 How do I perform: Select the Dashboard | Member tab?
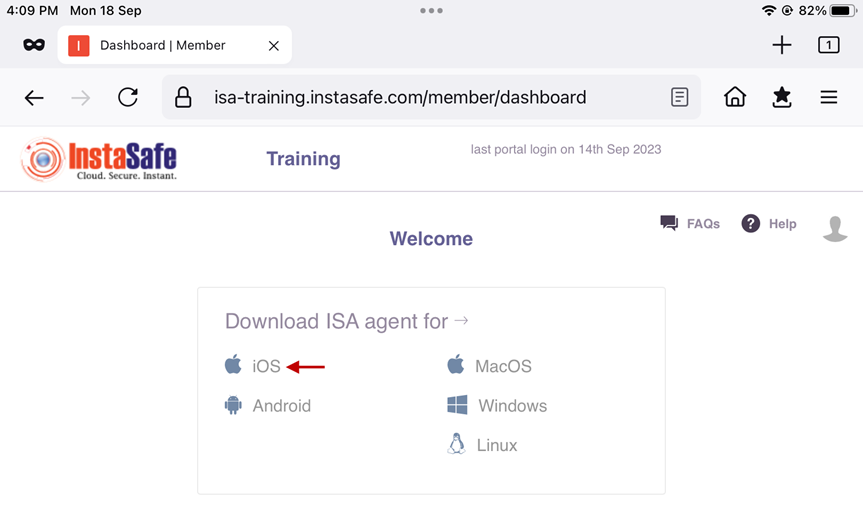174,45
